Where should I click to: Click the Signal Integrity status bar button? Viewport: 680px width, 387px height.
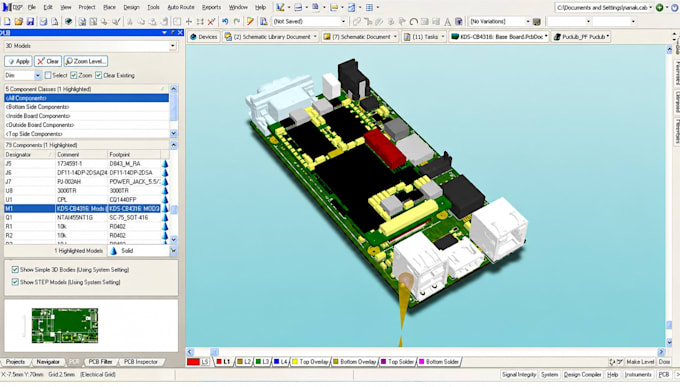click(519, 374)
